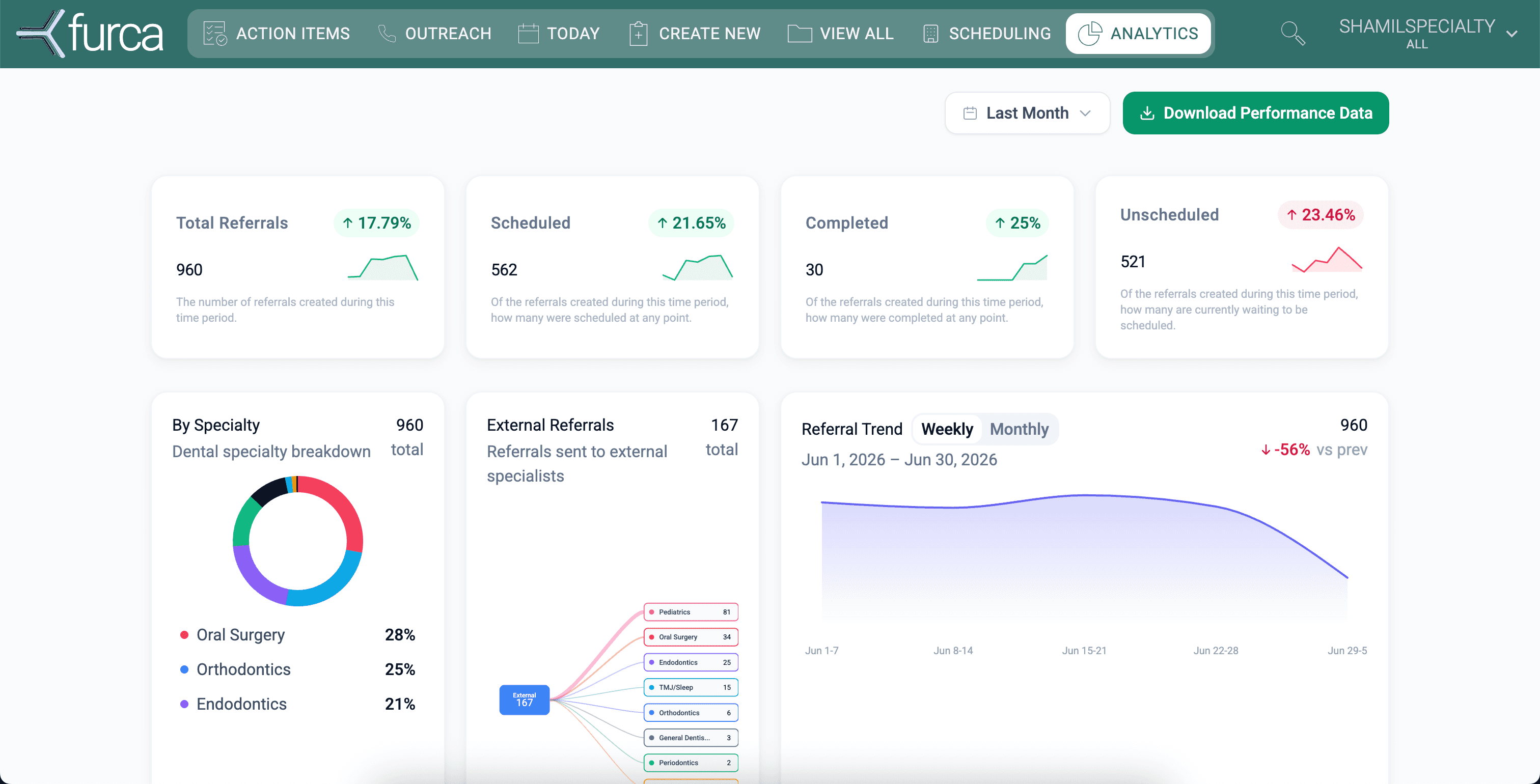
Task: Select the View All tab
Action: 841,34
